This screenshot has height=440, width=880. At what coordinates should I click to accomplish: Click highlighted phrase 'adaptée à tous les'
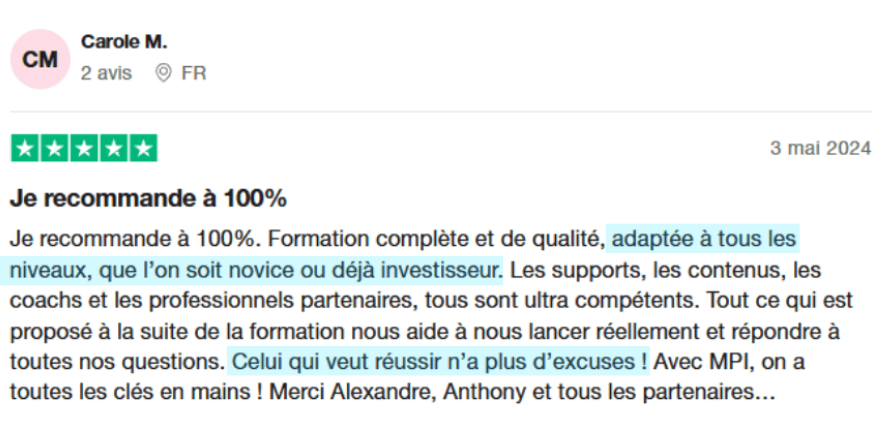click(703, 240)
